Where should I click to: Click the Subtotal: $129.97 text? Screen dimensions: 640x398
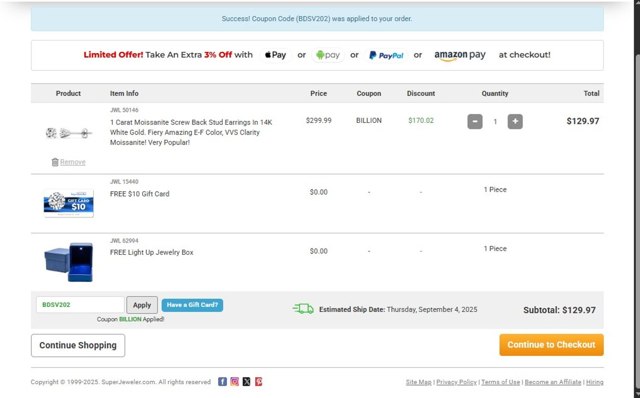click(559, 310)
